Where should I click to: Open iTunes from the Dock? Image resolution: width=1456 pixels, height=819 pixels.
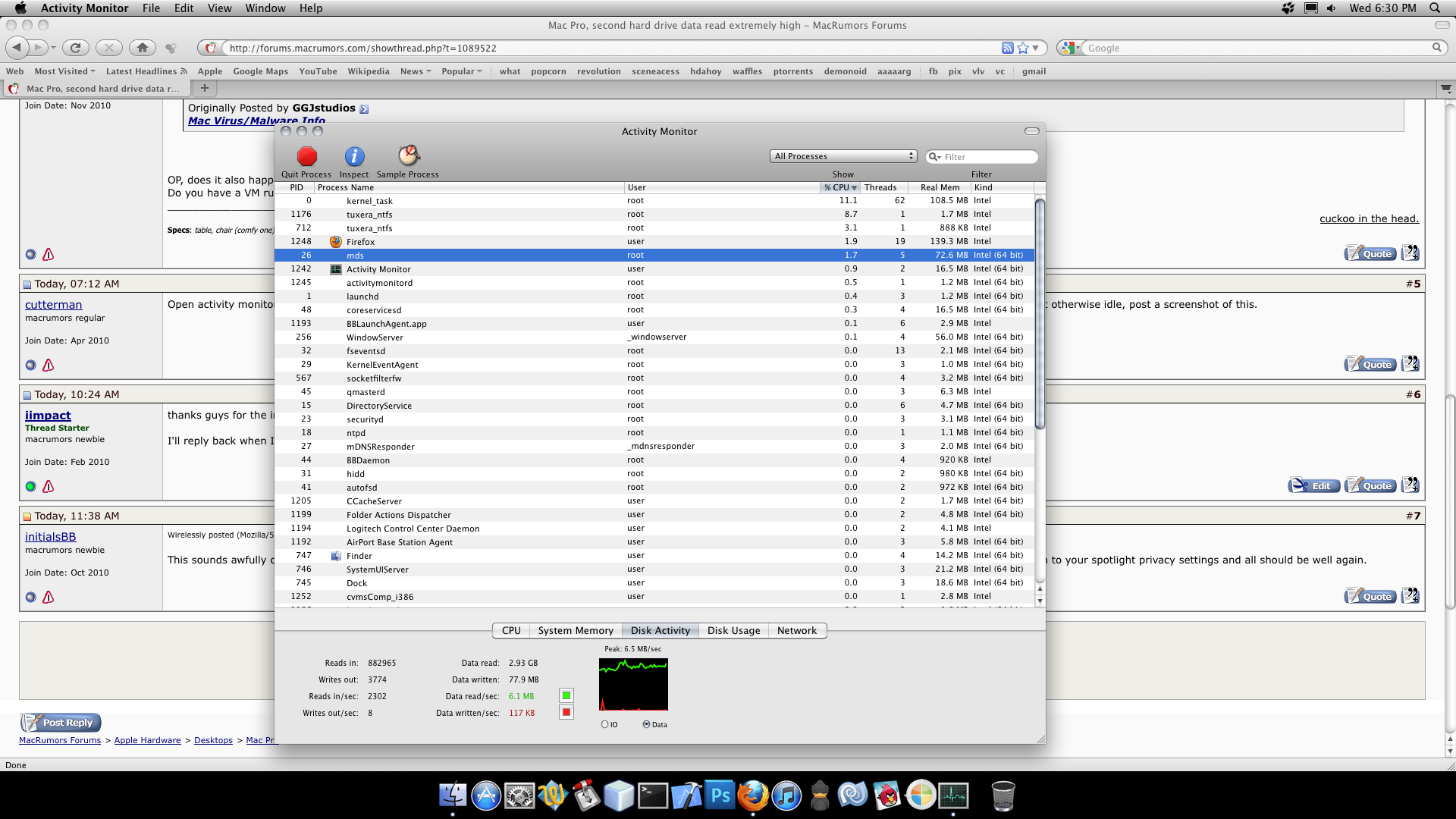[x=786, y=795]
